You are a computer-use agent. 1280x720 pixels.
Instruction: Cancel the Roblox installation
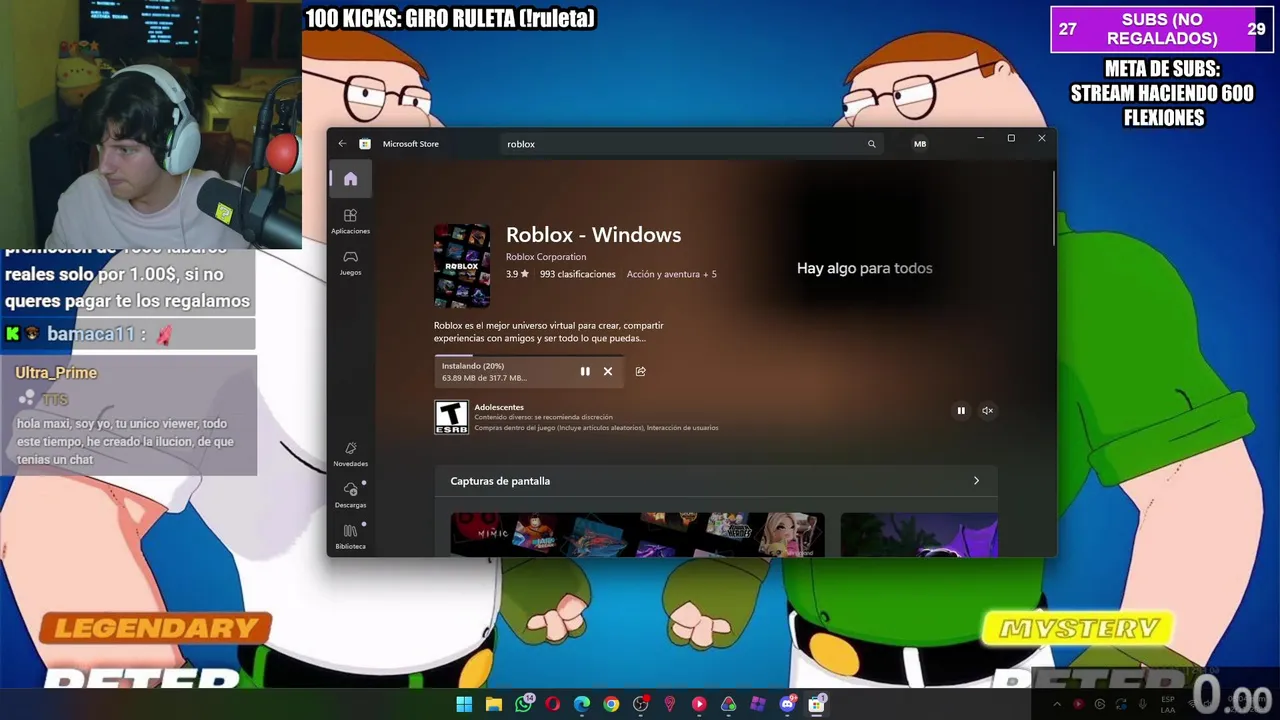pos(607,371)
